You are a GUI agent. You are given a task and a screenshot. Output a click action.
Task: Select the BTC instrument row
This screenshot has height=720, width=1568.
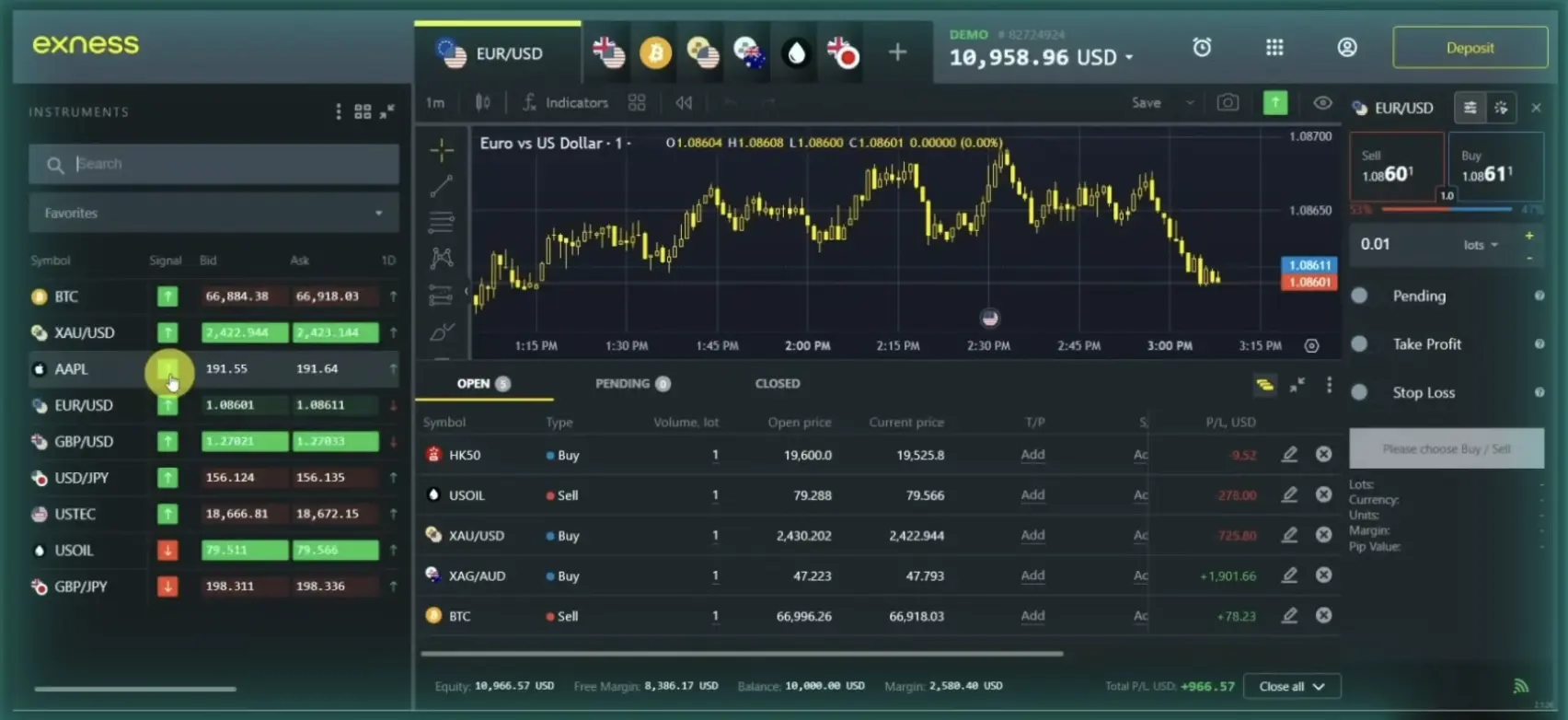(213, 296)
